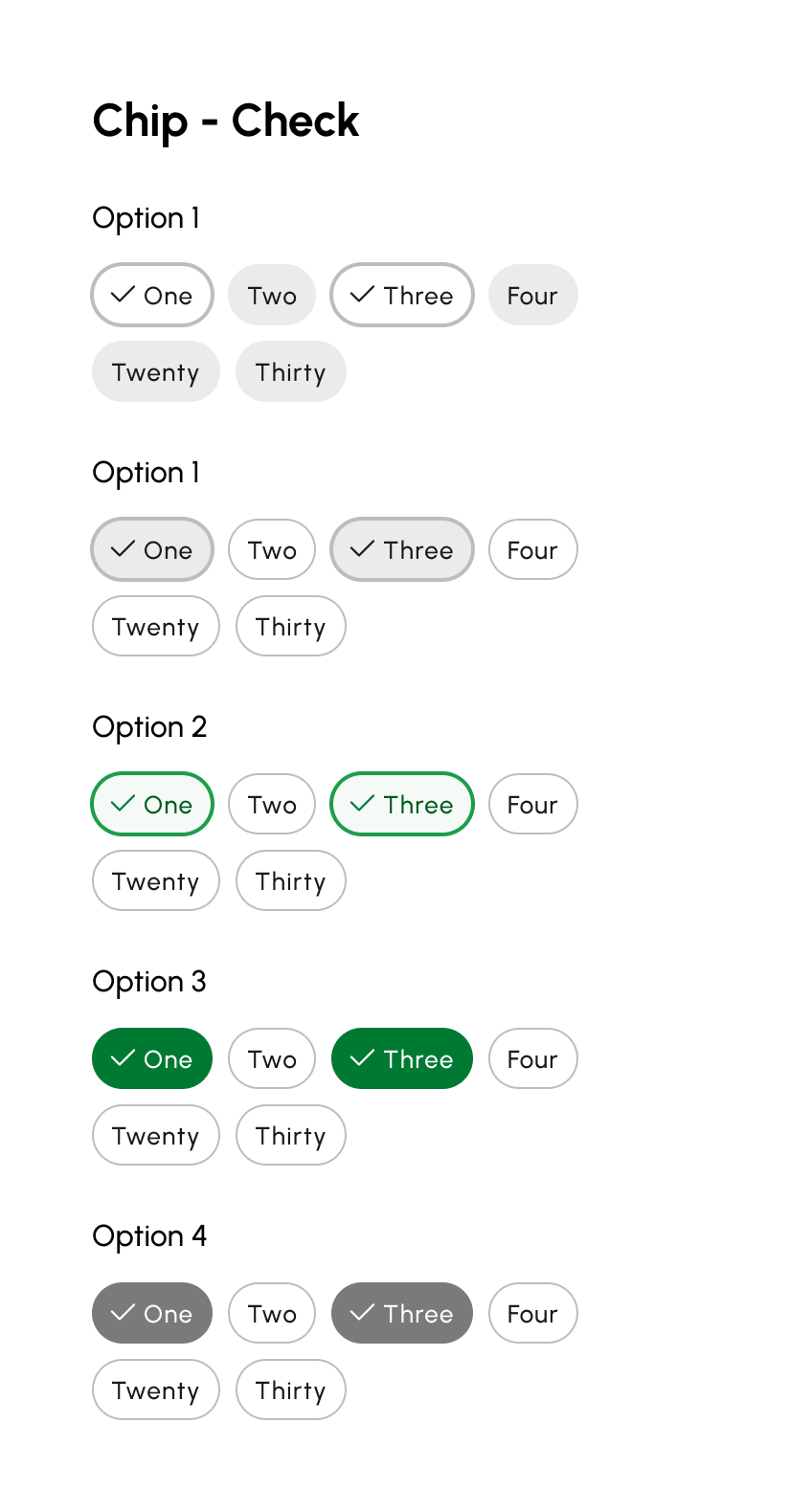
Task: Click the checkmark in the topmost One chip
Action: [x=123, y=295]
